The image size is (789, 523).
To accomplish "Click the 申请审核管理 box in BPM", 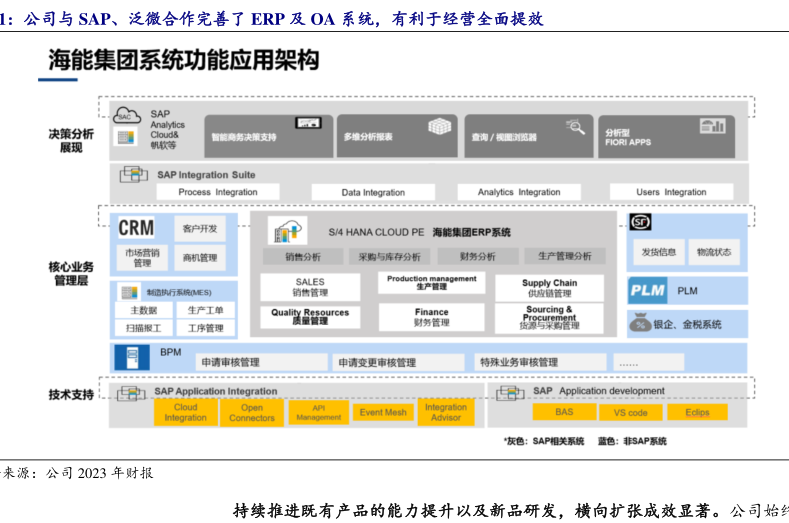I will point(262,362).
